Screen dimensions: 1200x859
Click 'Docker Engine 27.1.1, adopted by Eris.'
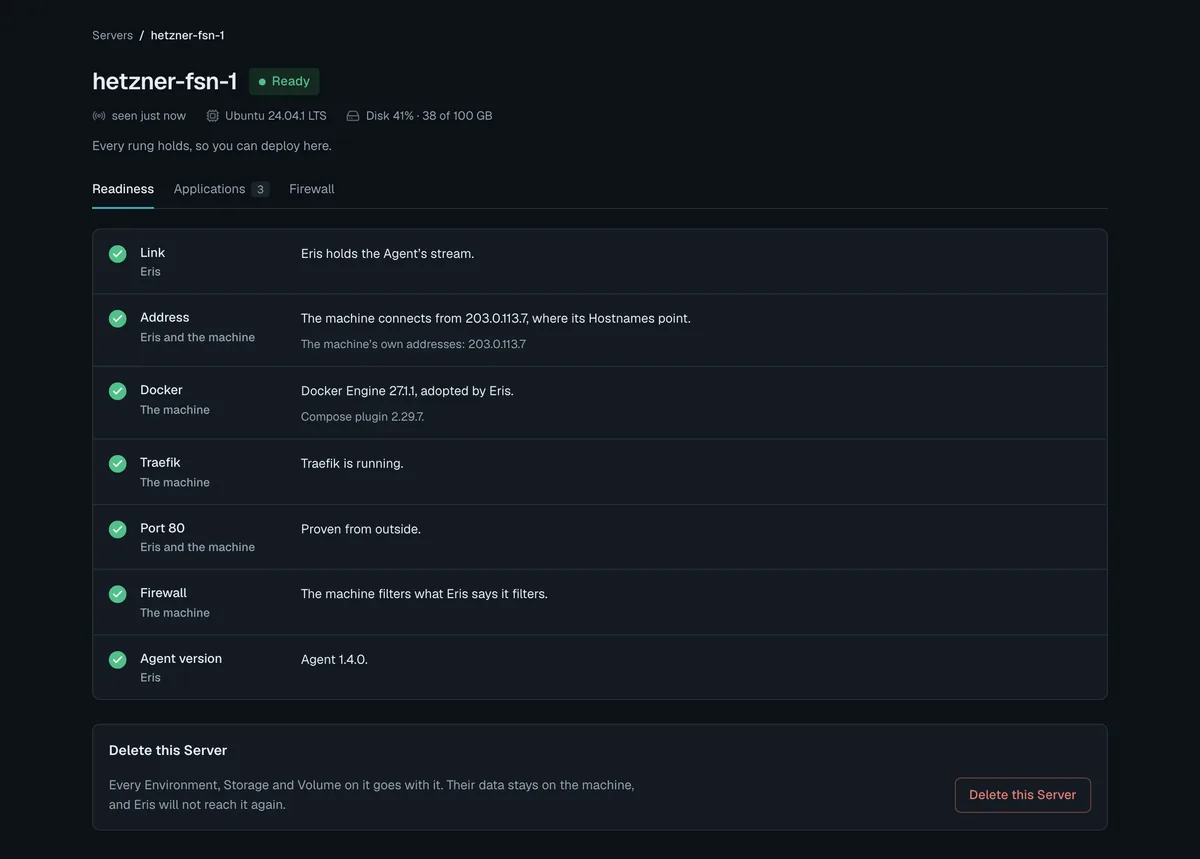coord(407,391)
